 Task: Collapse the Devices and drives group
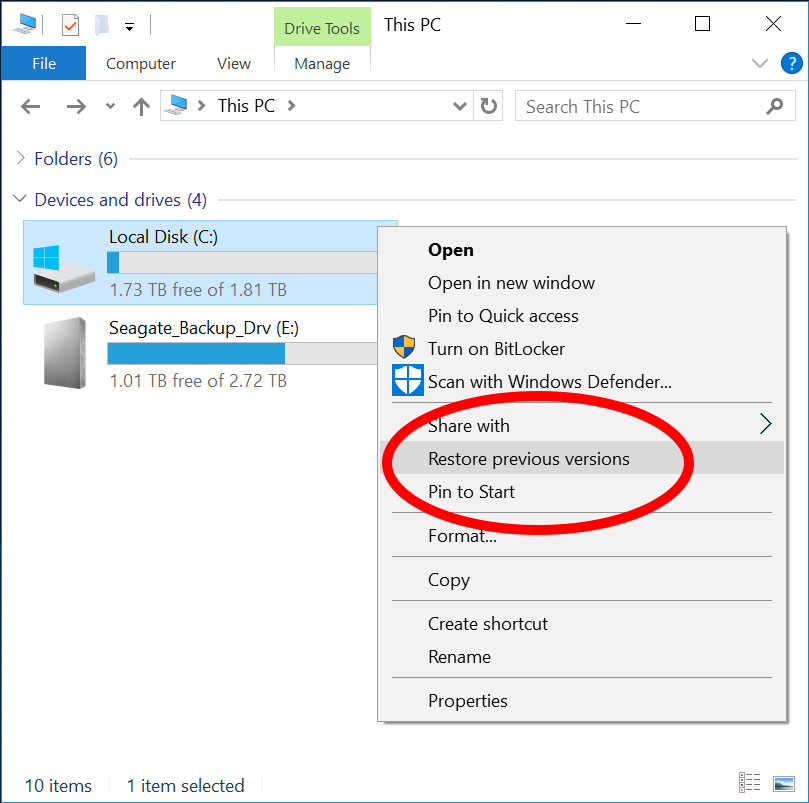click(20, 199)
